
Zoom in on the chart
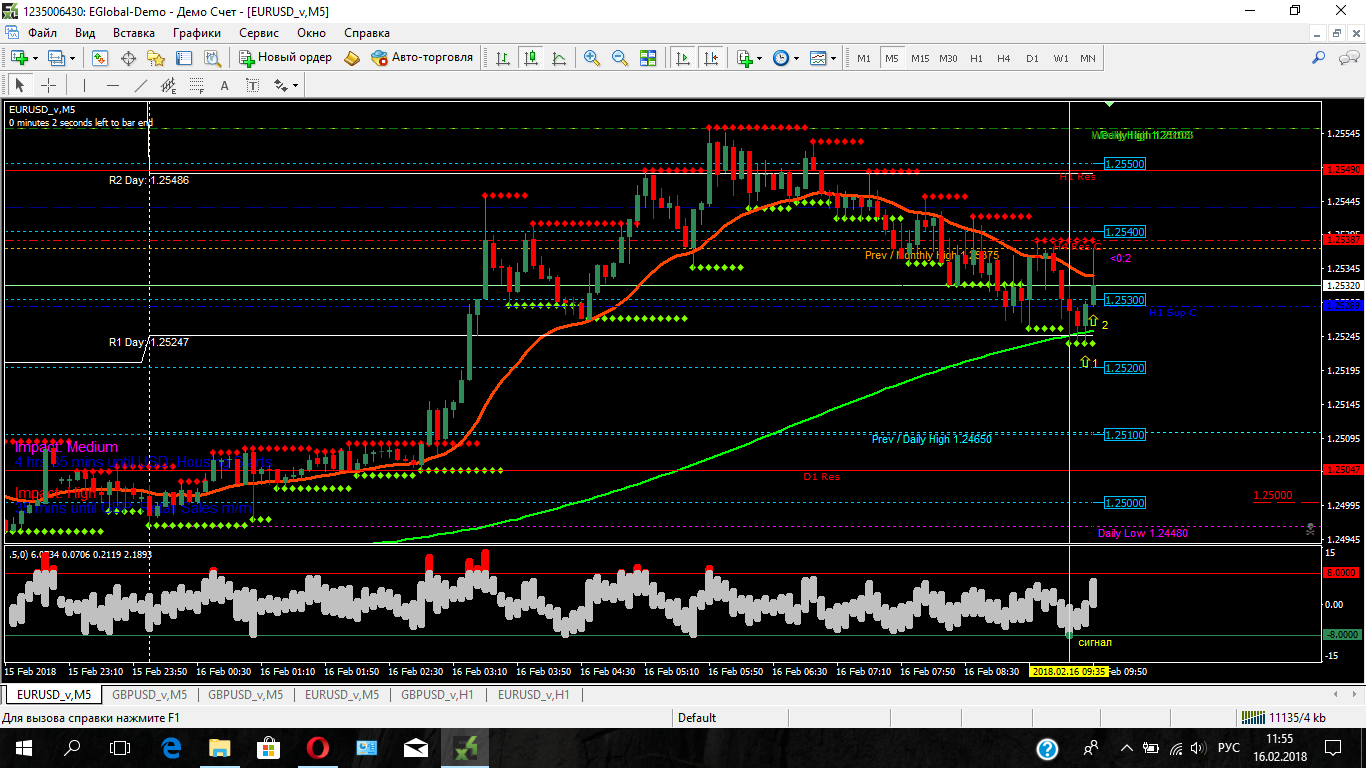(592, 58)
